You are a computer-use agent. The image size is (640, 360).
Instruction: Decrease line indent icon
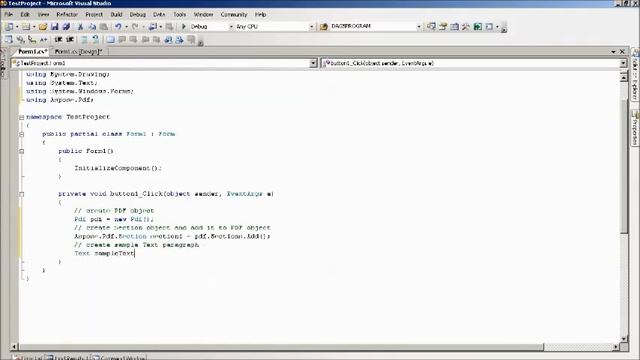58,40
